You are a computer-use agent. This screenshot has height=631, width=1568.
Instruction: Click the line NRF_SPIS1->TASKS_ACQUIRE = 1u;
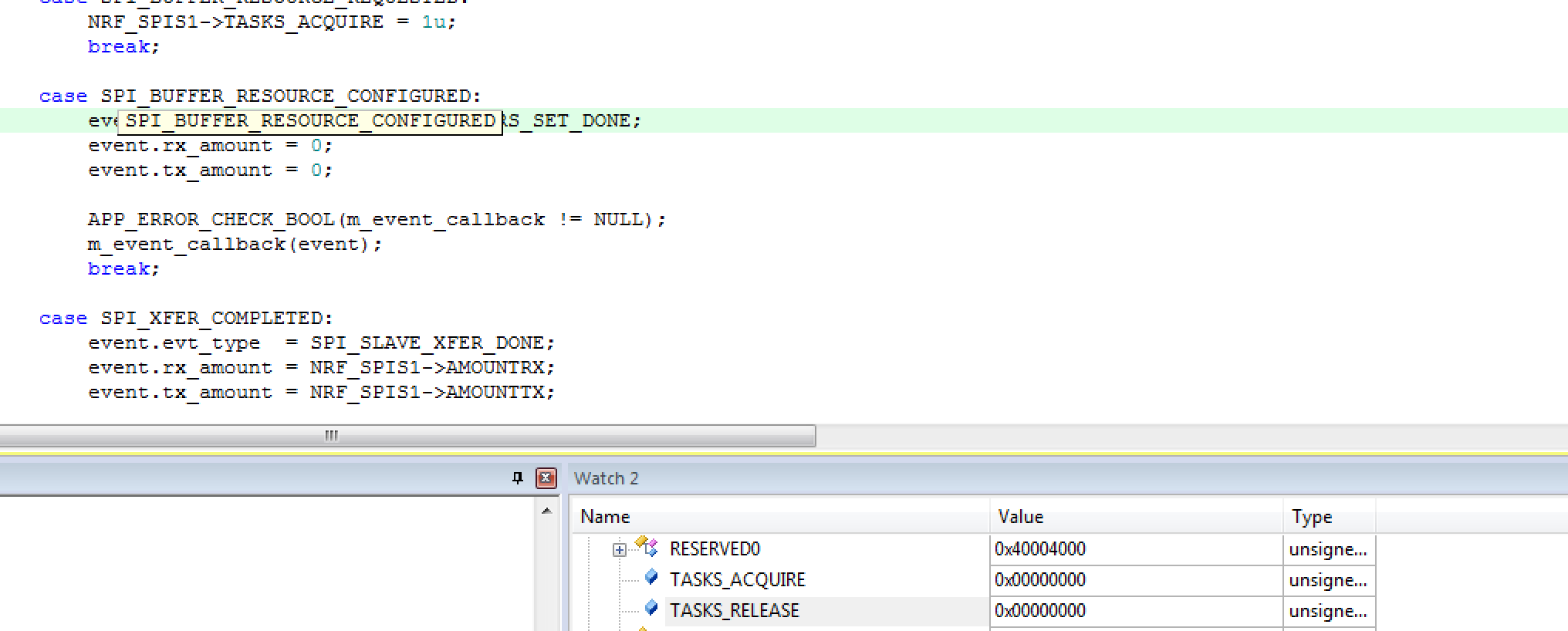272,22
